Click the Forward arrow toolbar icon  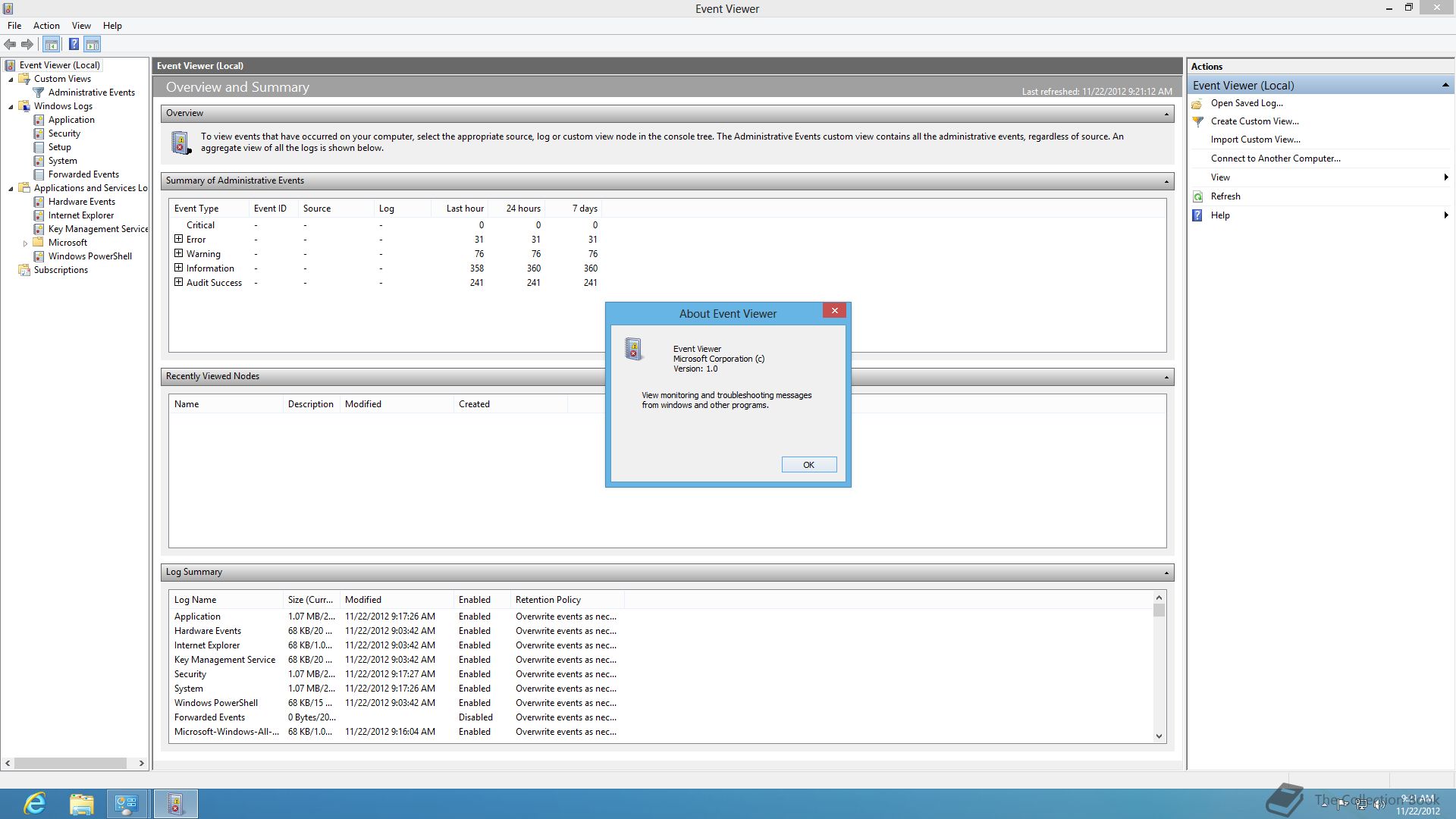tap(27, 44)
